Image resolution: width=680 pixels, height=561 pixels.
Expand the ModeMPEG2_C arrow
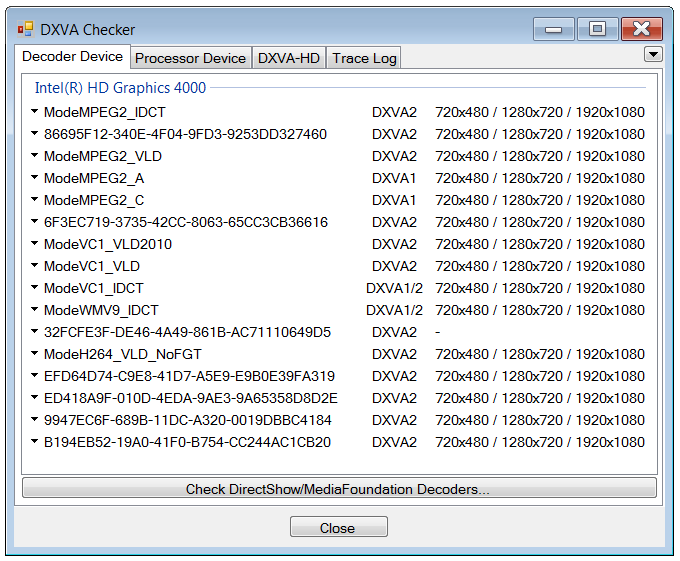coord(35,199)
